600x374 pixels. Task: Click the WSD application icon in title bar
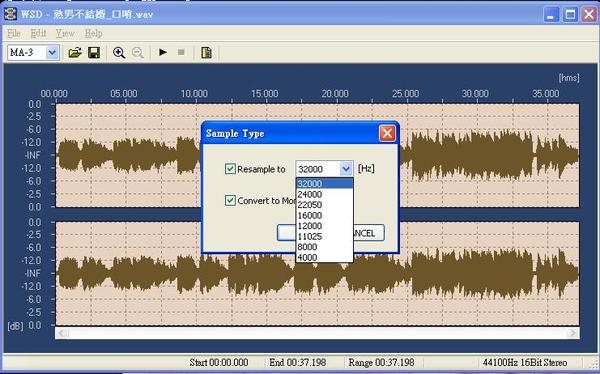click(10, 14)
